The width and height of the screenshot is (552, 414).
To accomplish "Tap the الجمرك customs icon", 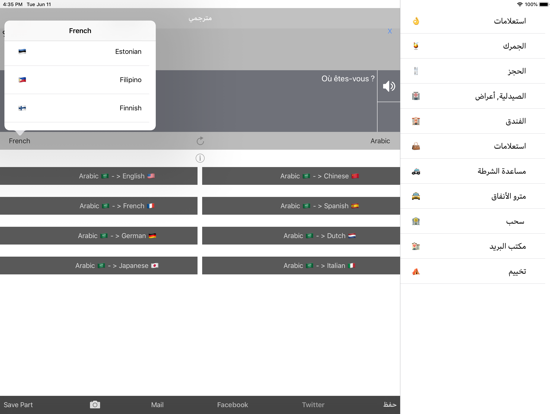I will tap(416, 46).
